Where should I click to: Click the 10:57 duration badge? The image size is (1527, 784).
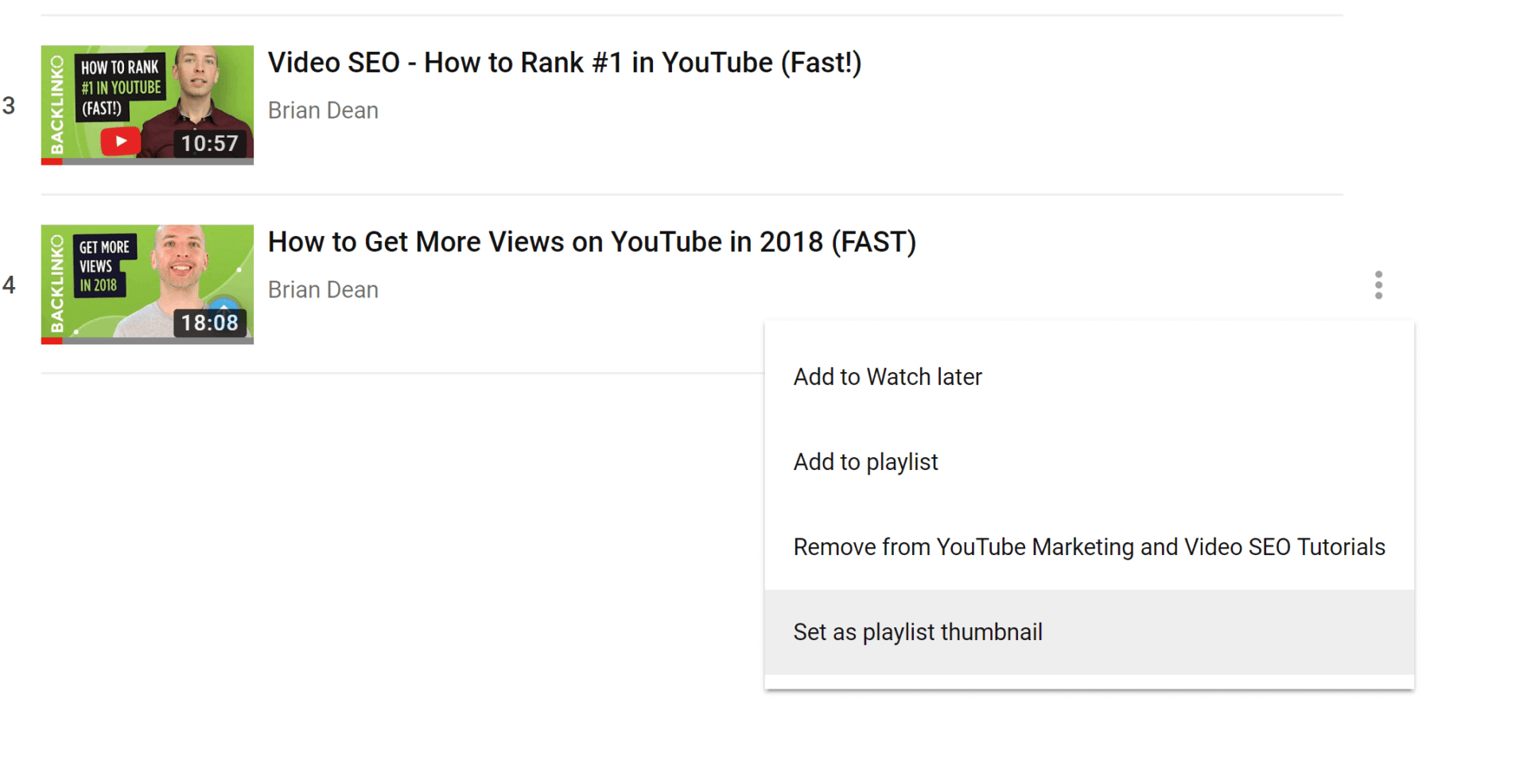click(x=209, y=143)
